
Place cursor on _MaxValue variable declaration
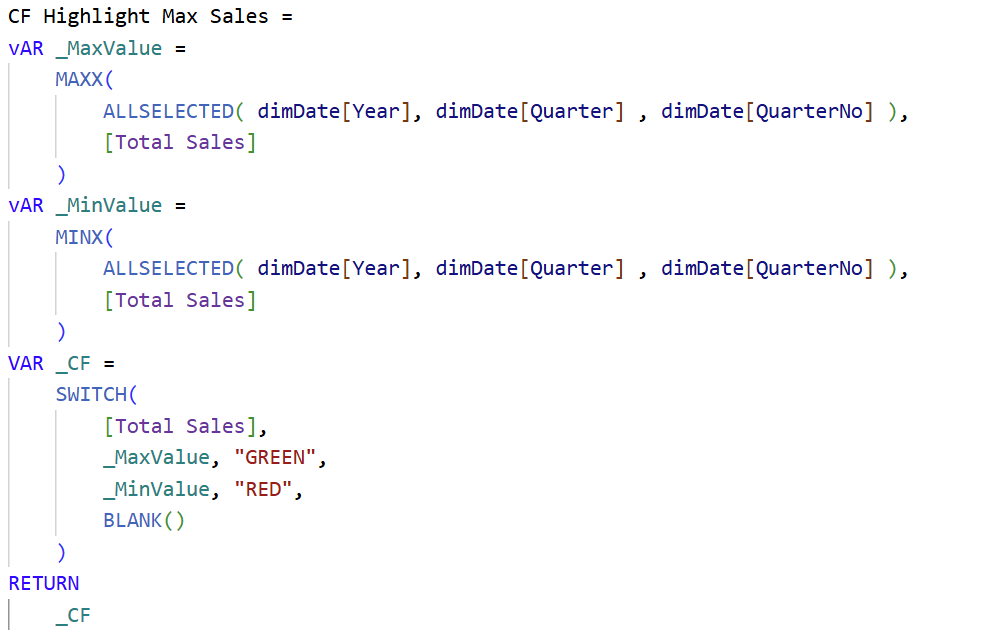109,48
